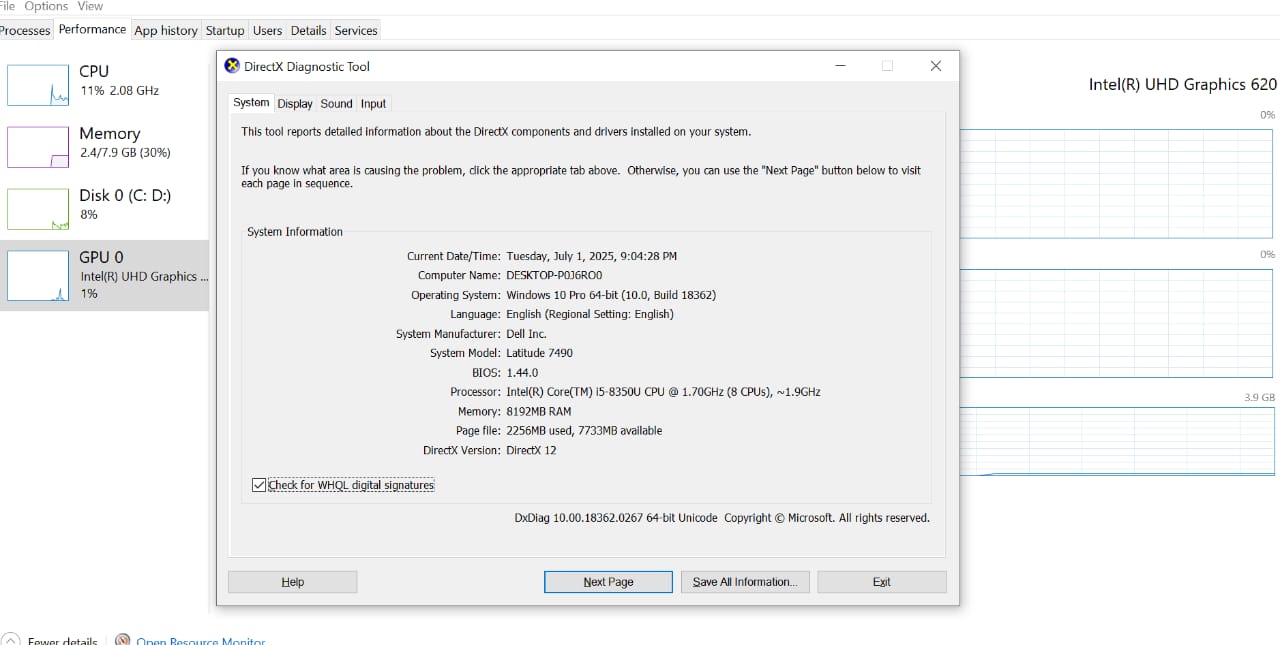This screenshot has height=645, width=1280.
Task: Select CPU in the performance sidebar
Action: point(104,85)
